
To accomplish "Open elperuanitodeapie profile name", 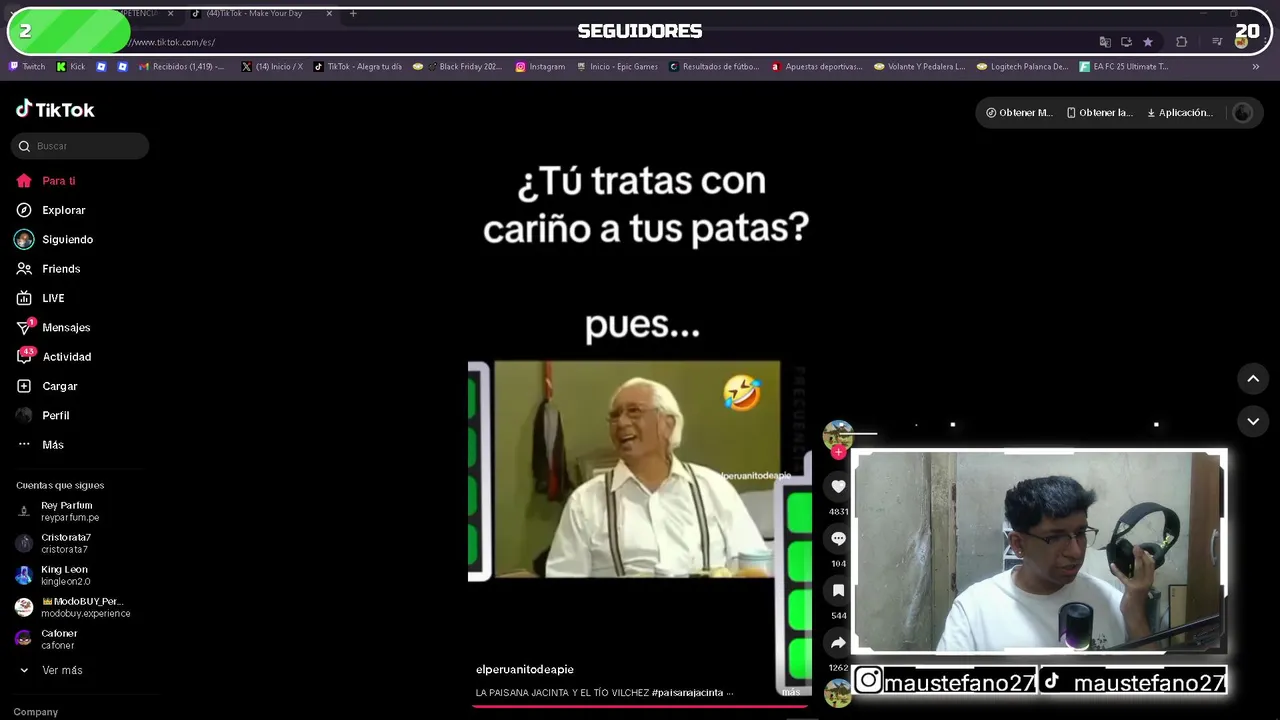I will [x=525, y=670].
